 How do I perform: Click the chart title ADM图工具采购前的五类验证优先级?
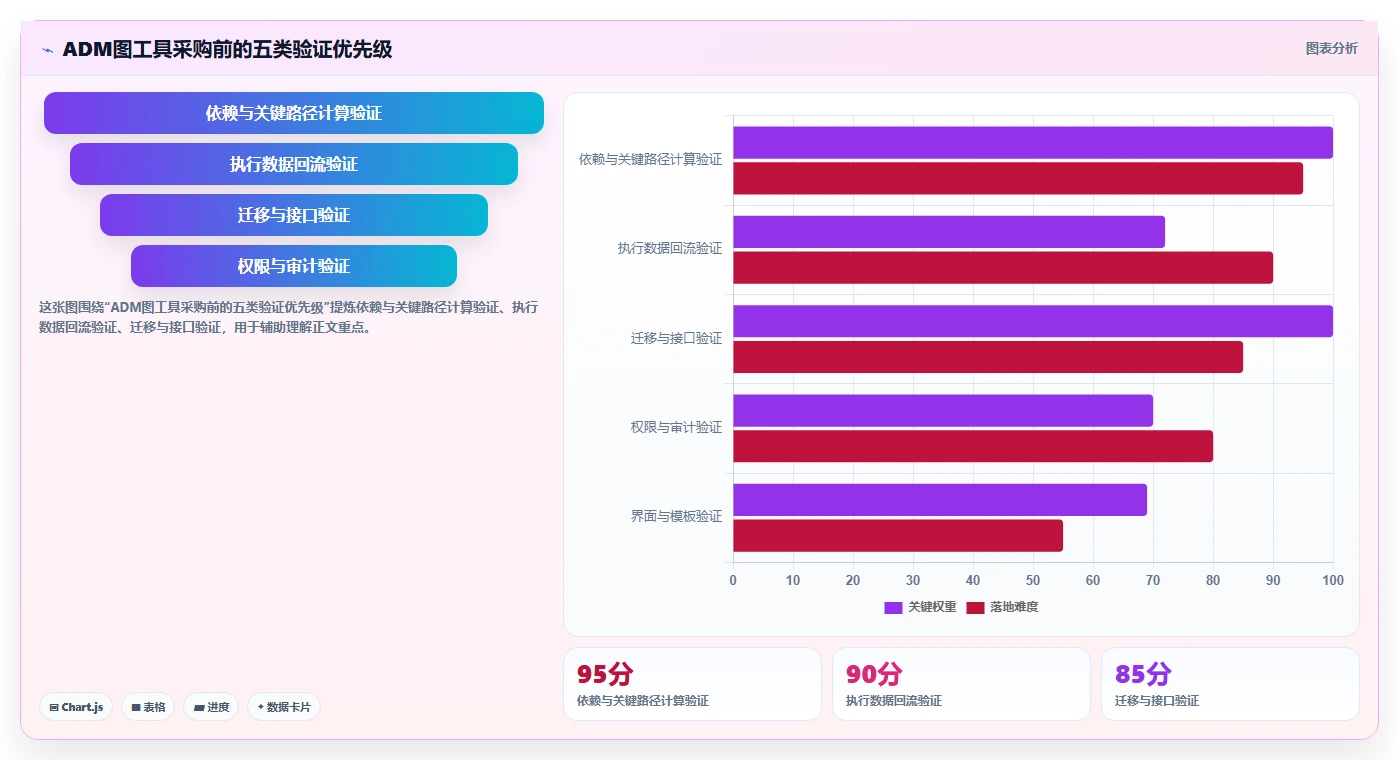click(227, 49)
